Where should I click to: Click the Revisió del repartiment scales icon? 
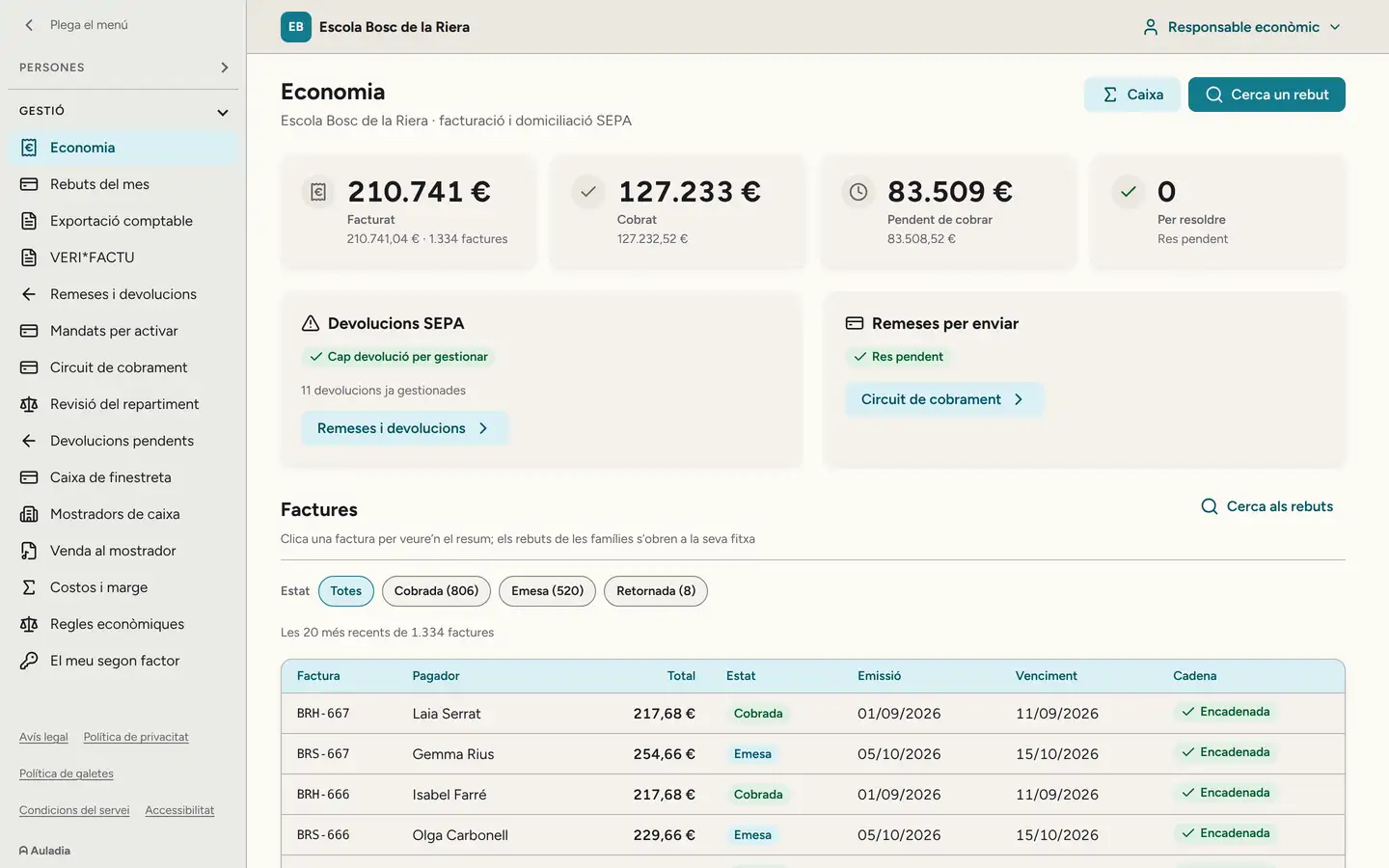tap(29, 404)
